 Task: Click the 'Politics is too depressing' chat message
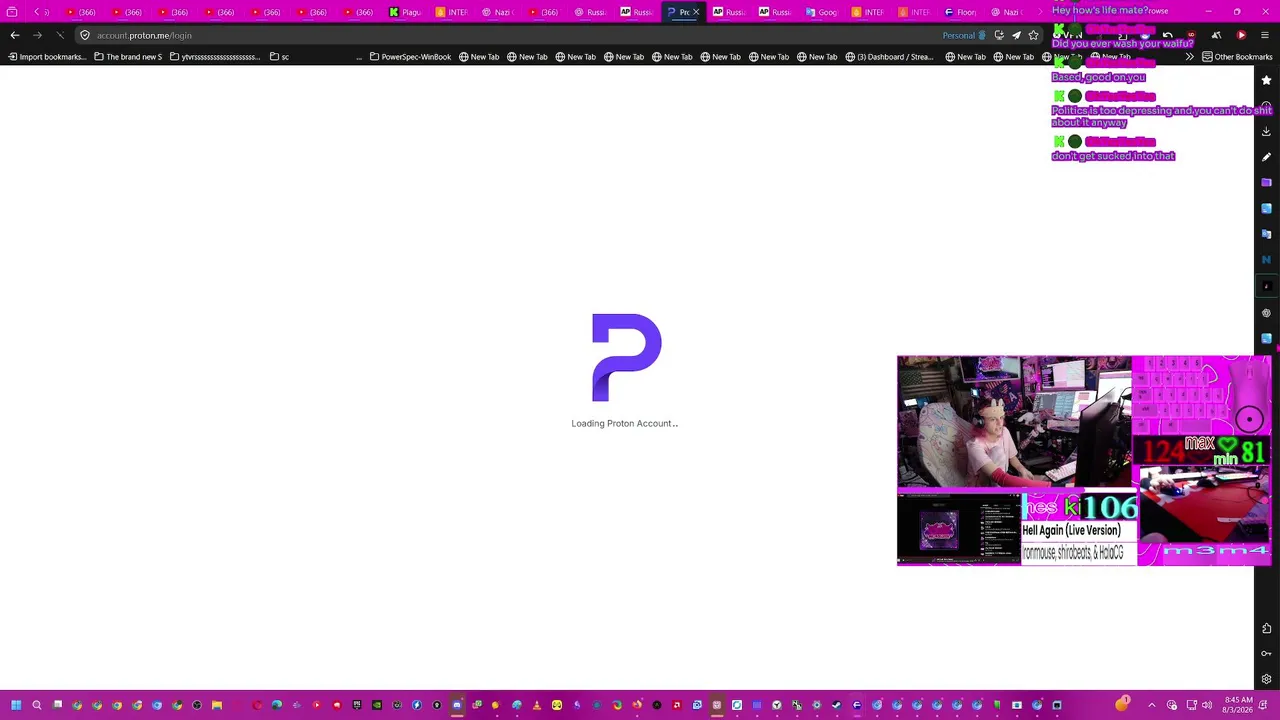[x=1161, y=116]
